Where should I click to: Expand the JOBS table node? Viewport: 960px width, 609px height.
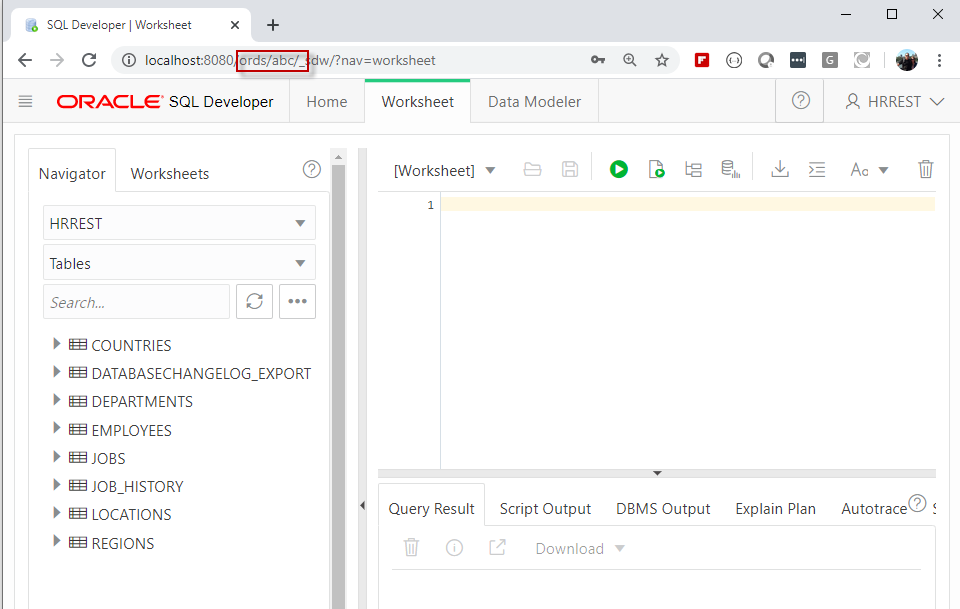click(56, 457)
